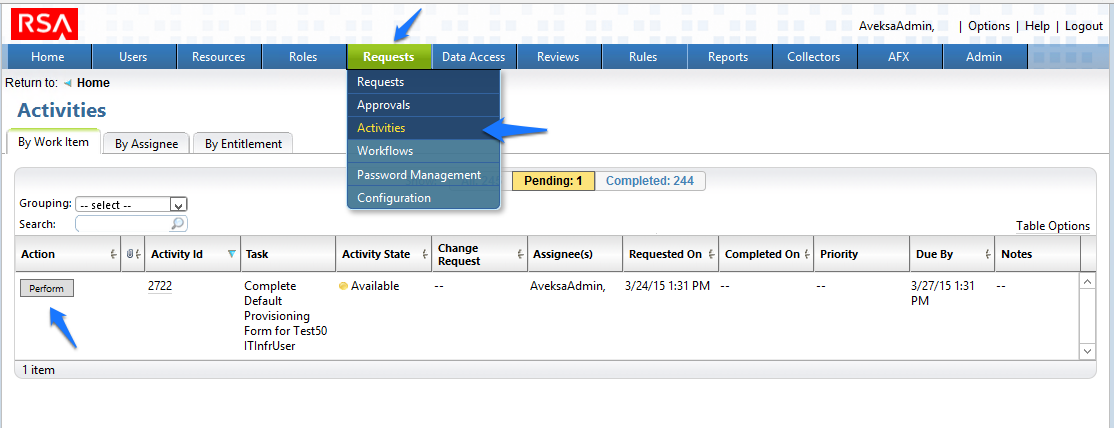Open the Reports navigation tab
This screenshot has width=1114, height=428.
click(x=728, y=57)
